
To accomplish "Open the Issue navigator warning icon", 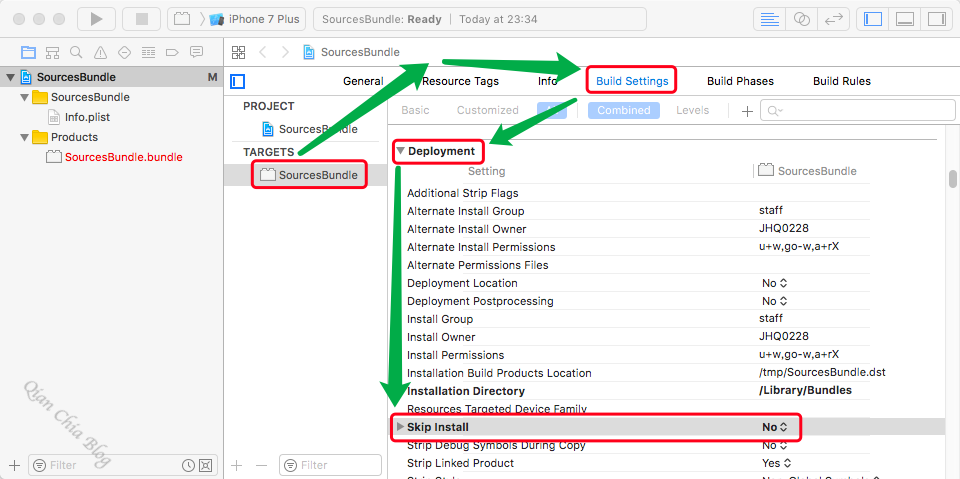I will [x=100, y=52].
